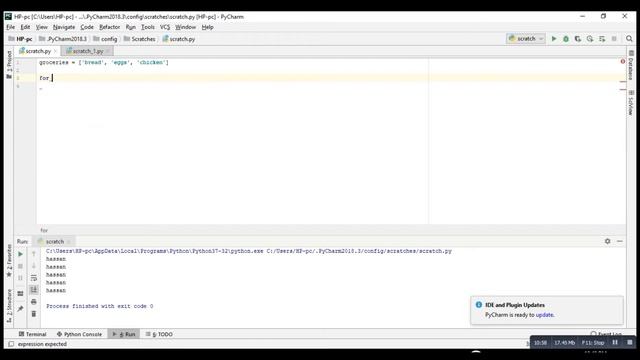Open the Code menu

coord(87,27)
